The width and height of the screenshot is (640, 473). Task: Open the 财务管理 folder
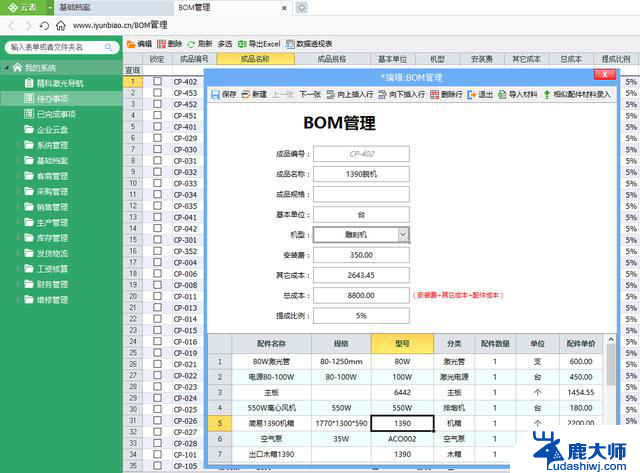tap(46, 284)
